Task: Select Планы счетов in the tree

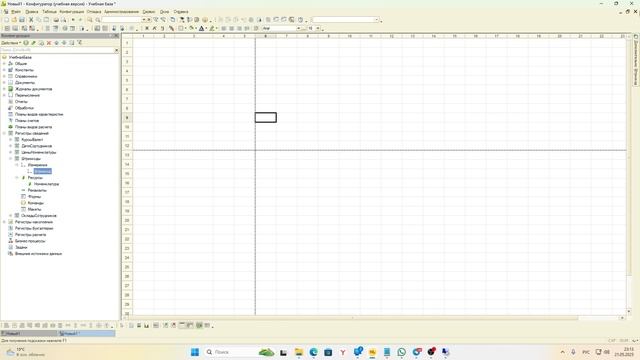Action: (x=27, y=121)
